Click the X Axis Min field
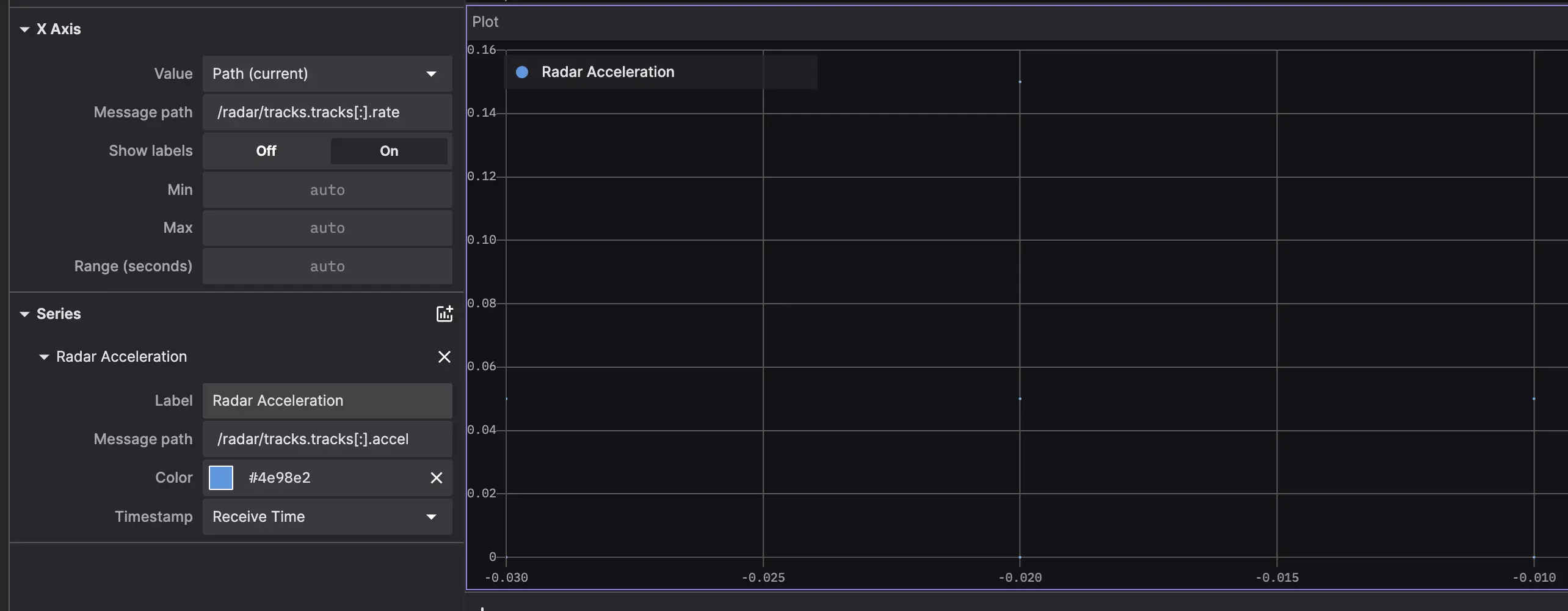Screen dimensions: 1568x611 [x=327, y=190]
